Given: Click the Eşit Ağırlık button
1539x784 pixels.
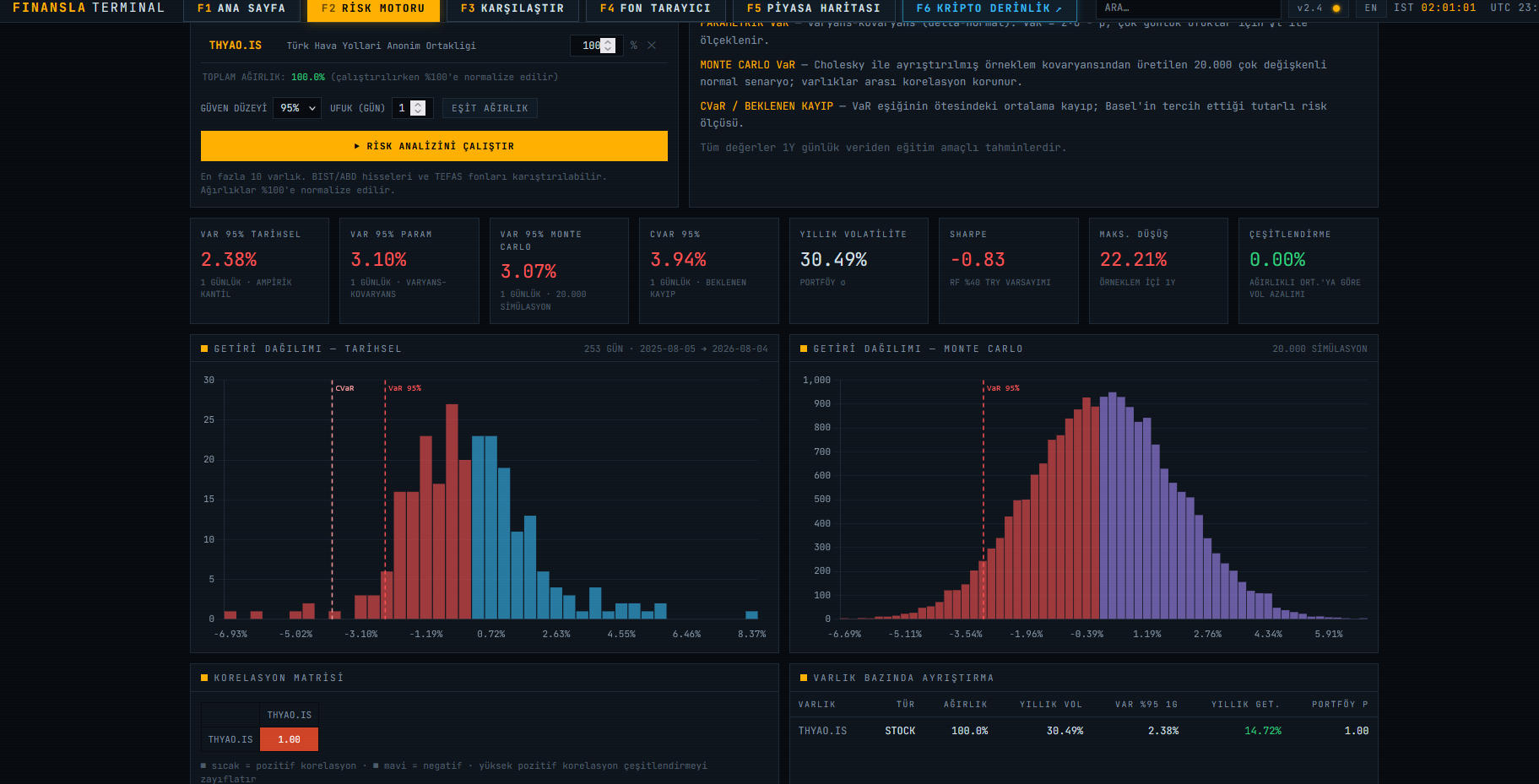Looking at the screenshot, I should (490, 108).
